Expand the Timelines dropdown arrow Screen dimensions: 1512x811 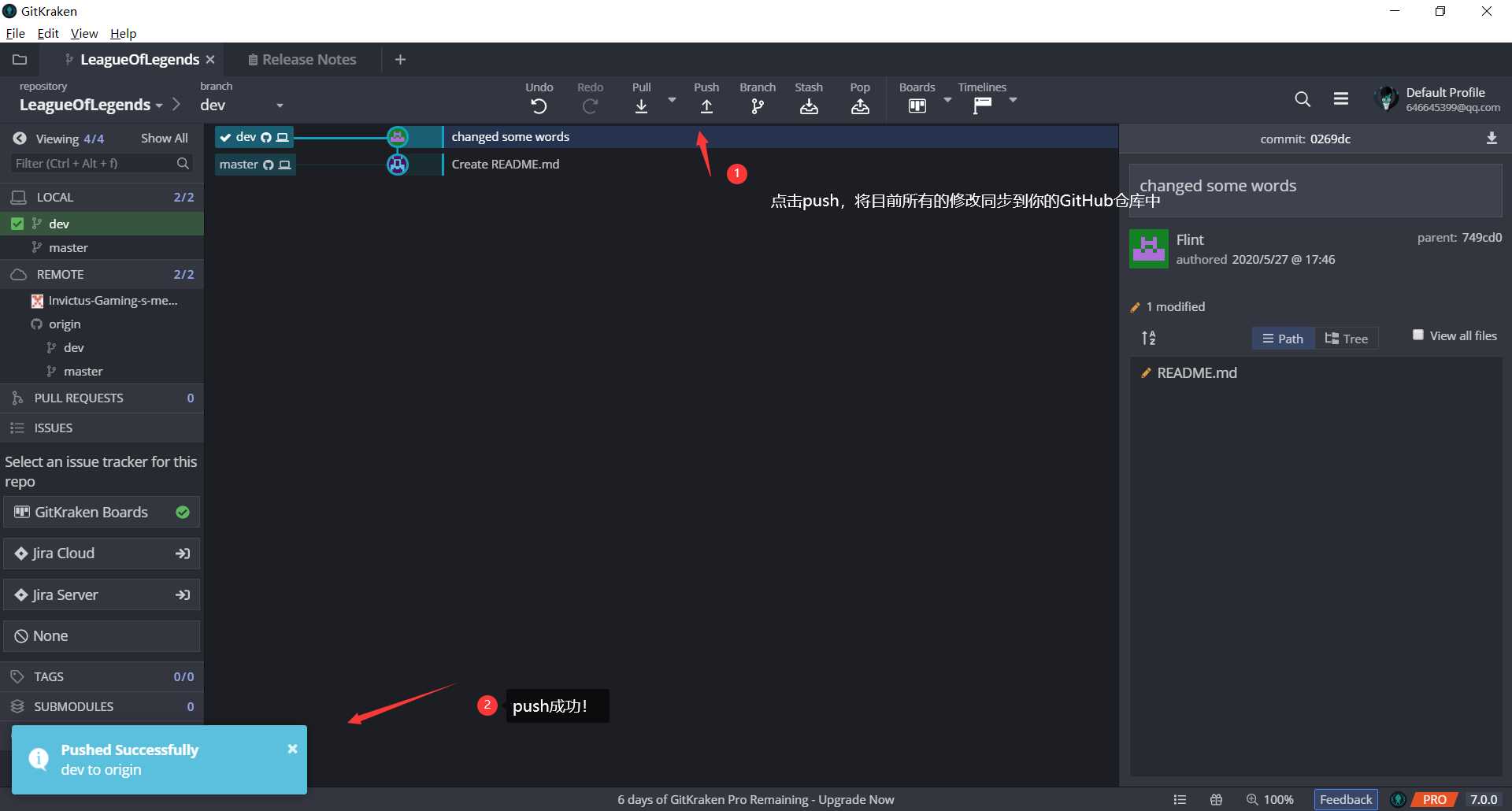tap(1013, 100)
